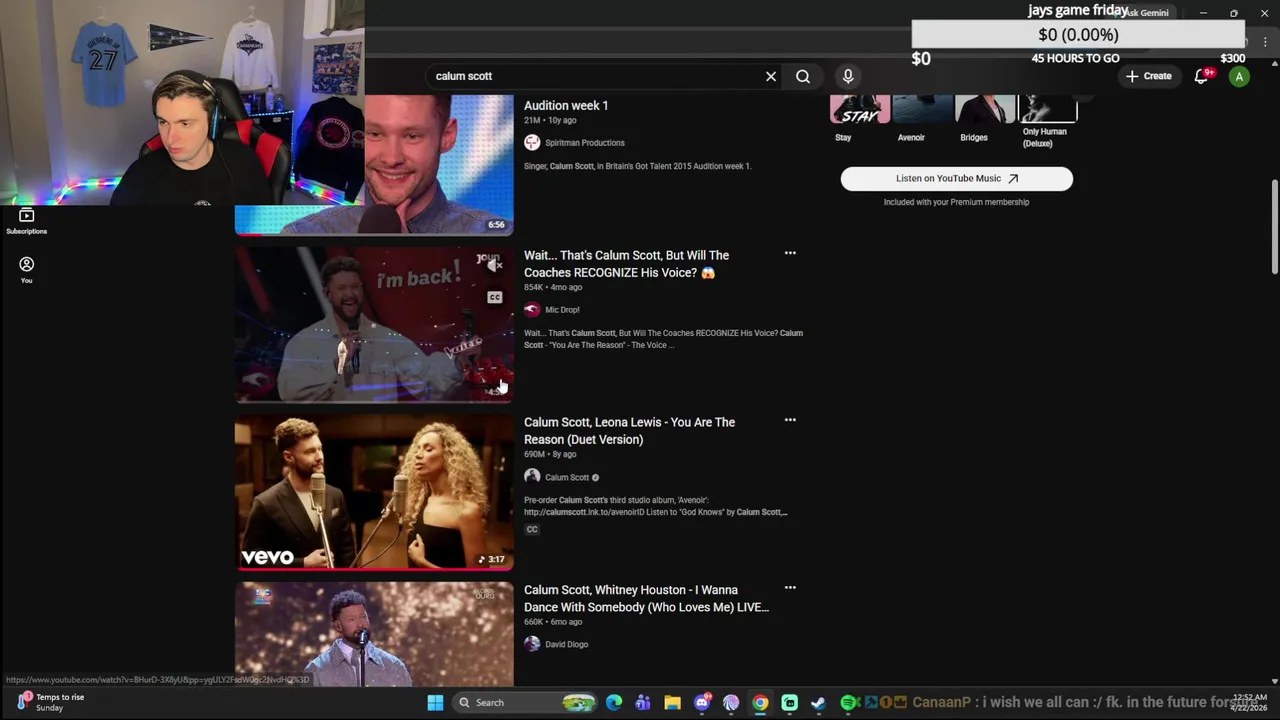Click the CC badge under the duet description

pos(532,530)
